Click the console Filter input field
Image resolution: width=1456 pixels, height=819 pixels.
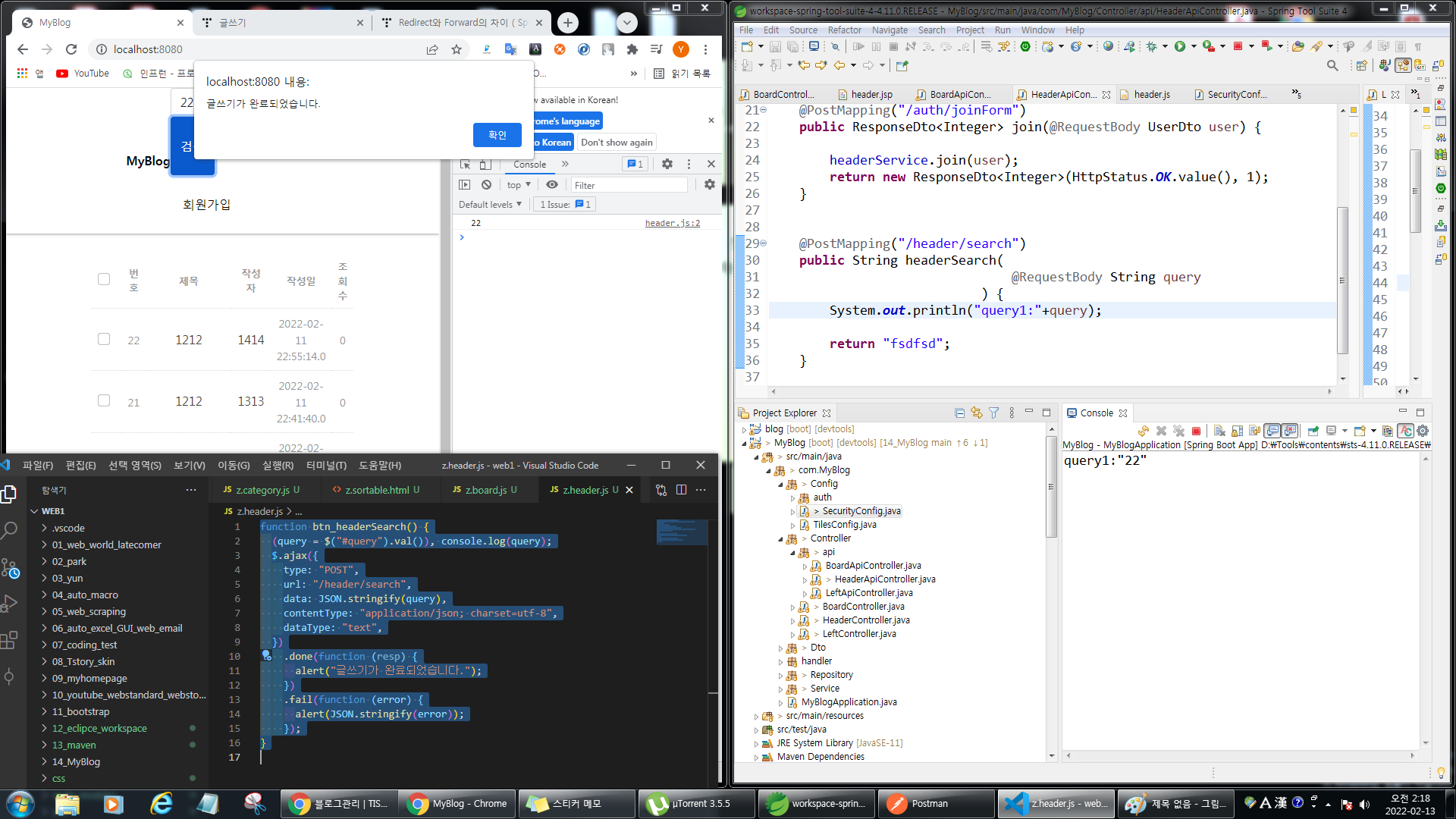[628, 185]
